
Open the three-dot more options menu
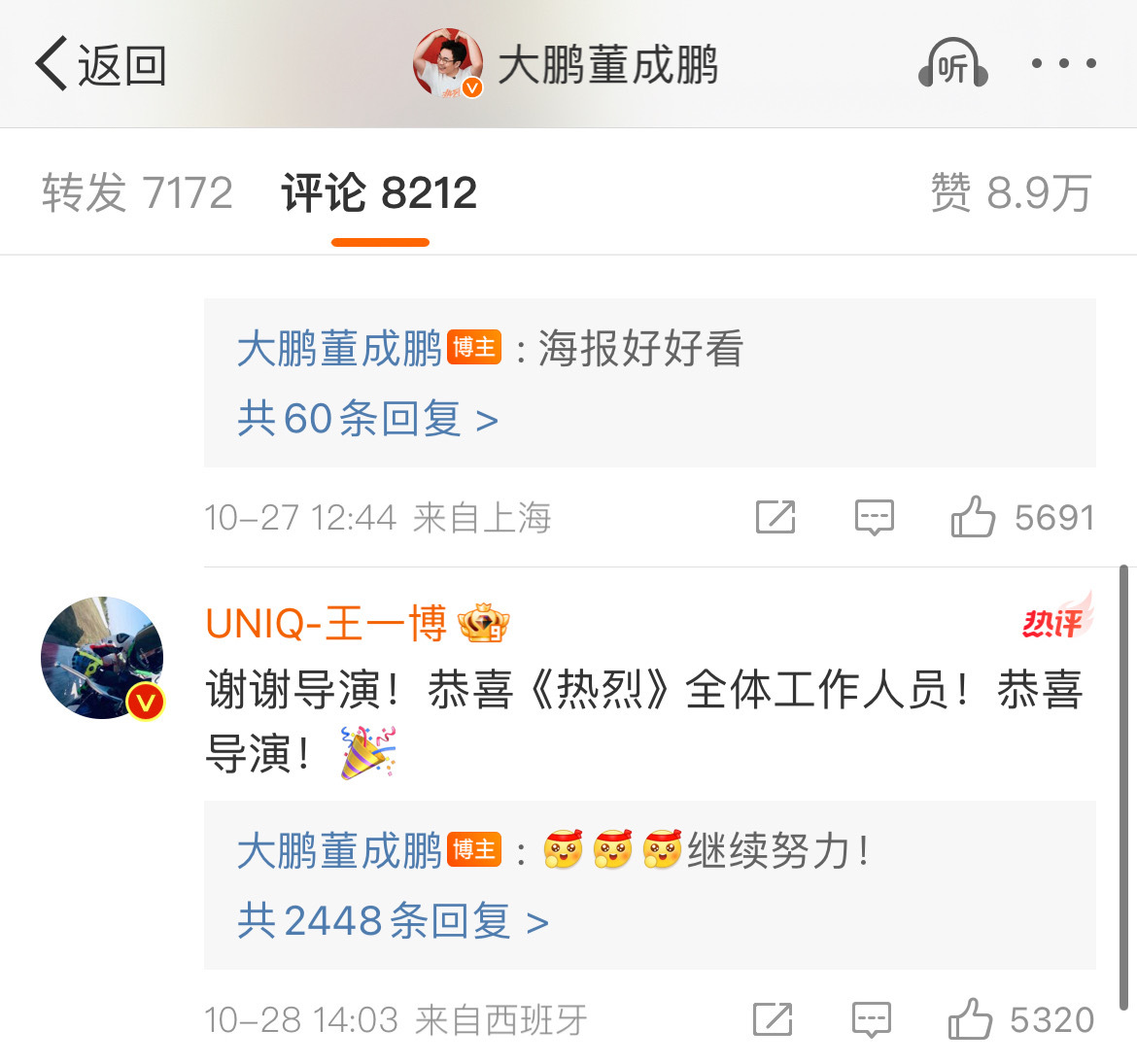pos(1063,64)
